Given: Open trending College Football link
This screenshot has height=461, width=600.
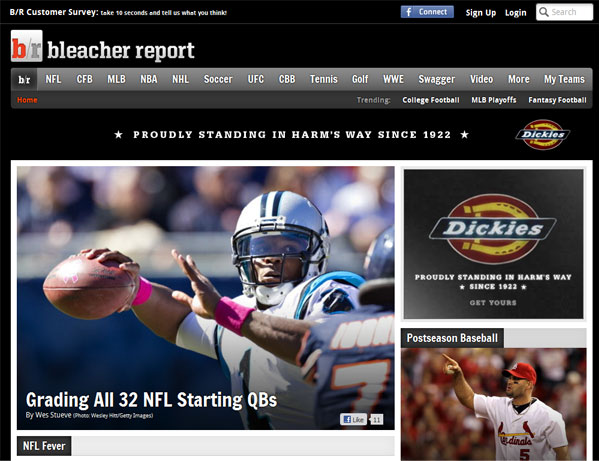Looking at the screenshot, I should [431, 100].
